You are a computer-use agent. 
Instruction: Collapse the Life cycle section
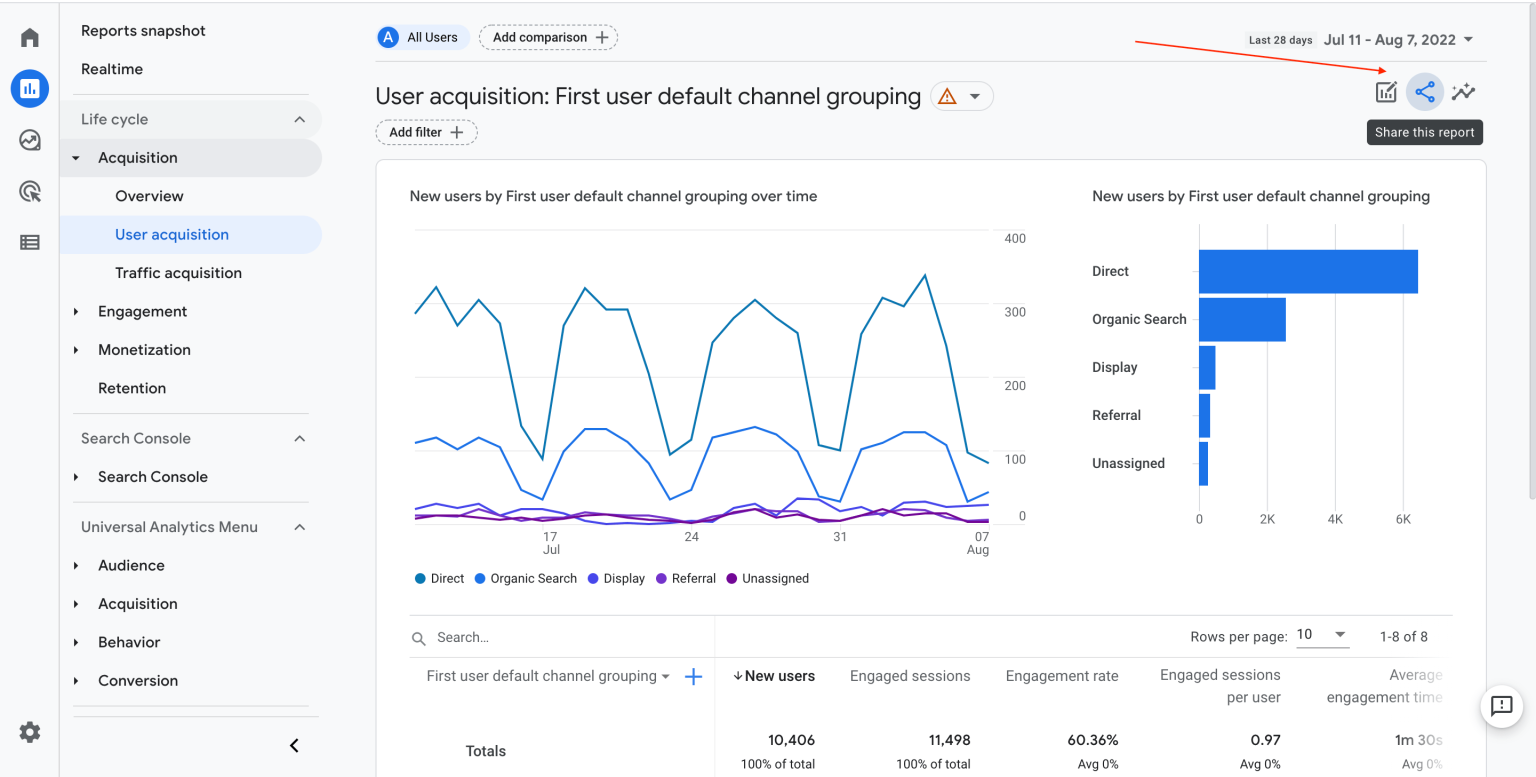click(x=299, y=120)
